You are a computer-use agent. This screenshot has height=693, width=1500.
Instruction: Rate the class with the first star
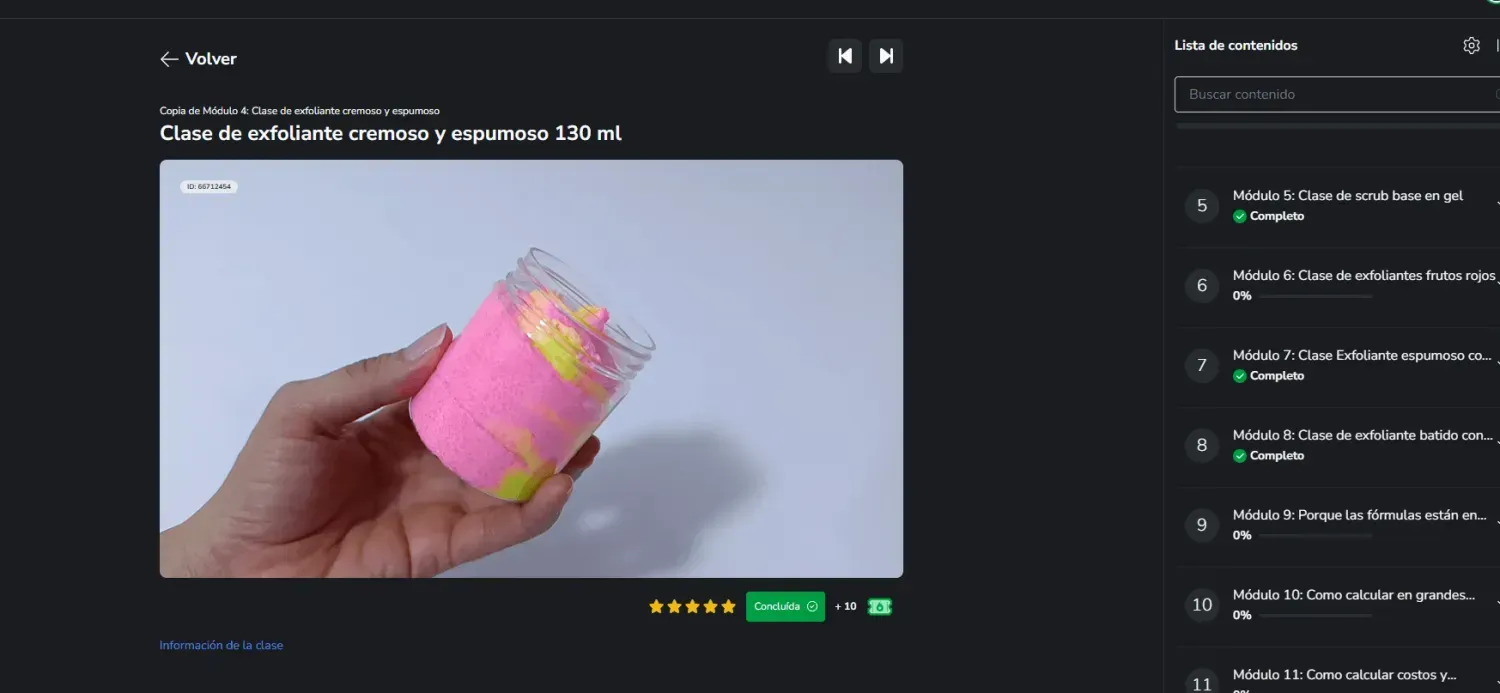656,606
